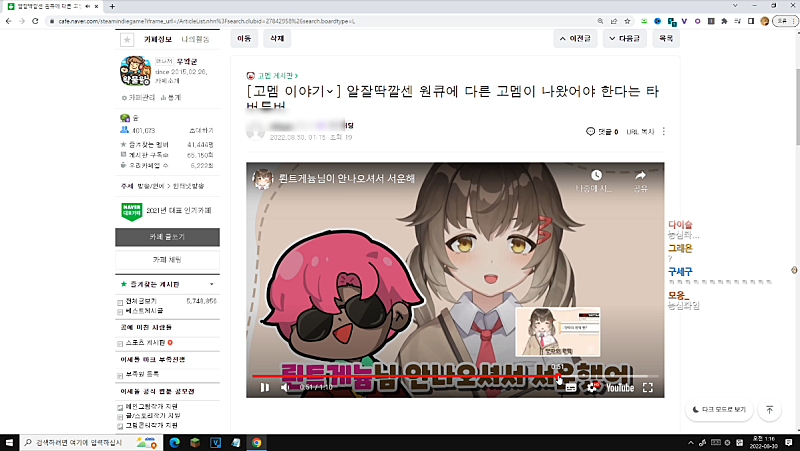This screenshot has width=800, height=451.
Task: Open Windows notification center icon
Action: click(x=789, y=442)
